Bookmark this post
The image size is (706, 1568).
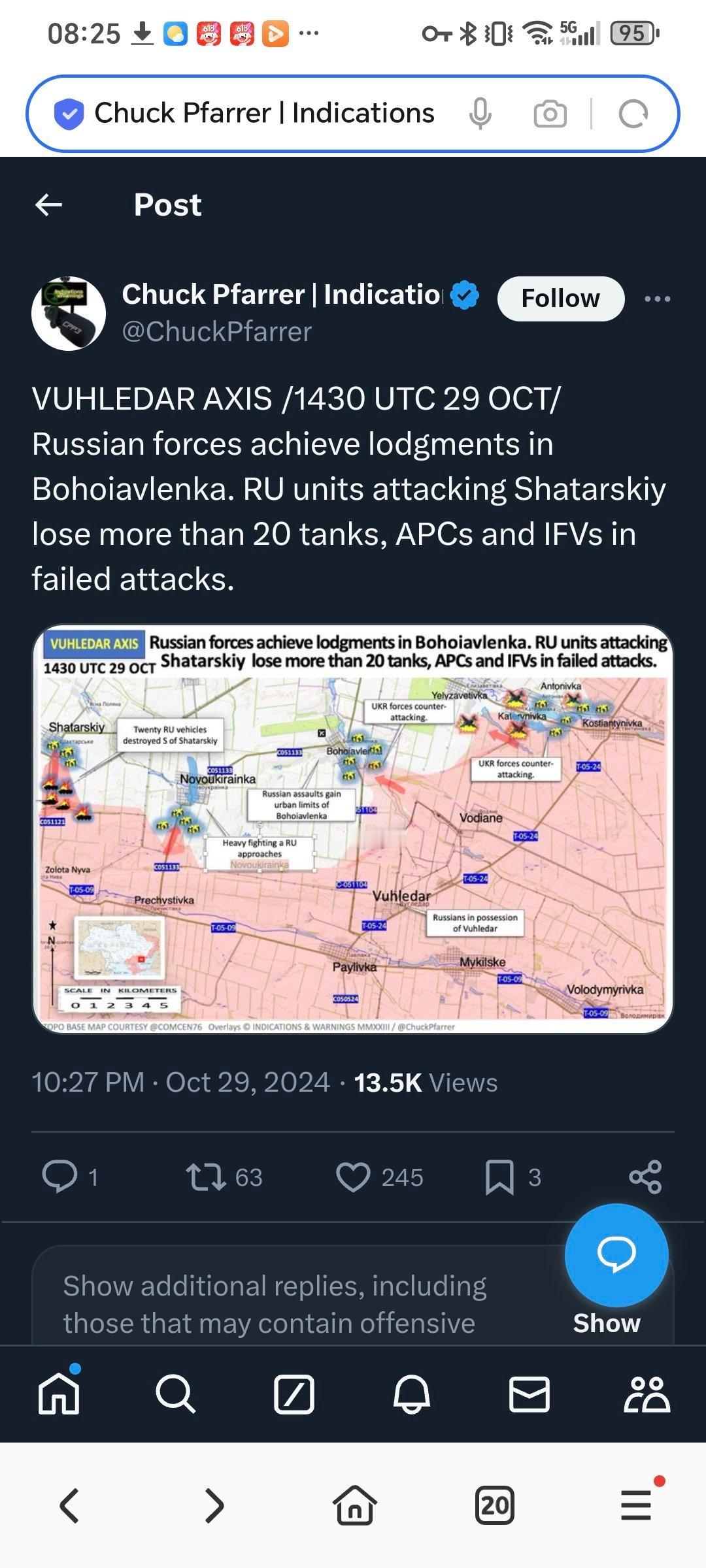click(499, 1177)
